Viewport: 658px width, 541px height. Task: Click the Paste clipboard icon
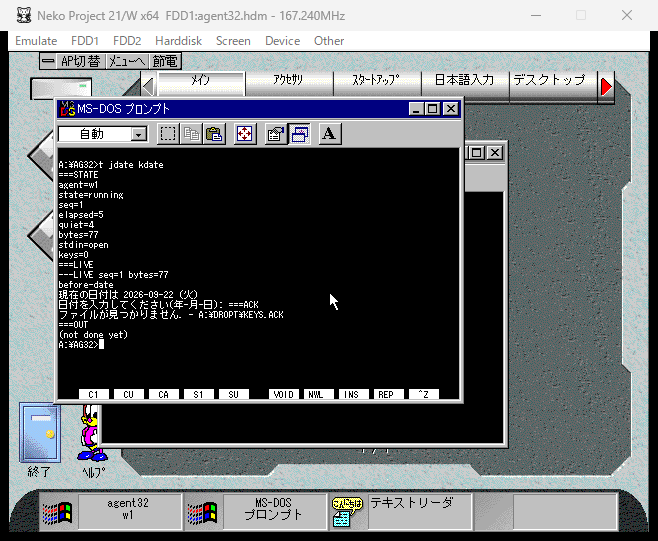(x=214, y=134)
